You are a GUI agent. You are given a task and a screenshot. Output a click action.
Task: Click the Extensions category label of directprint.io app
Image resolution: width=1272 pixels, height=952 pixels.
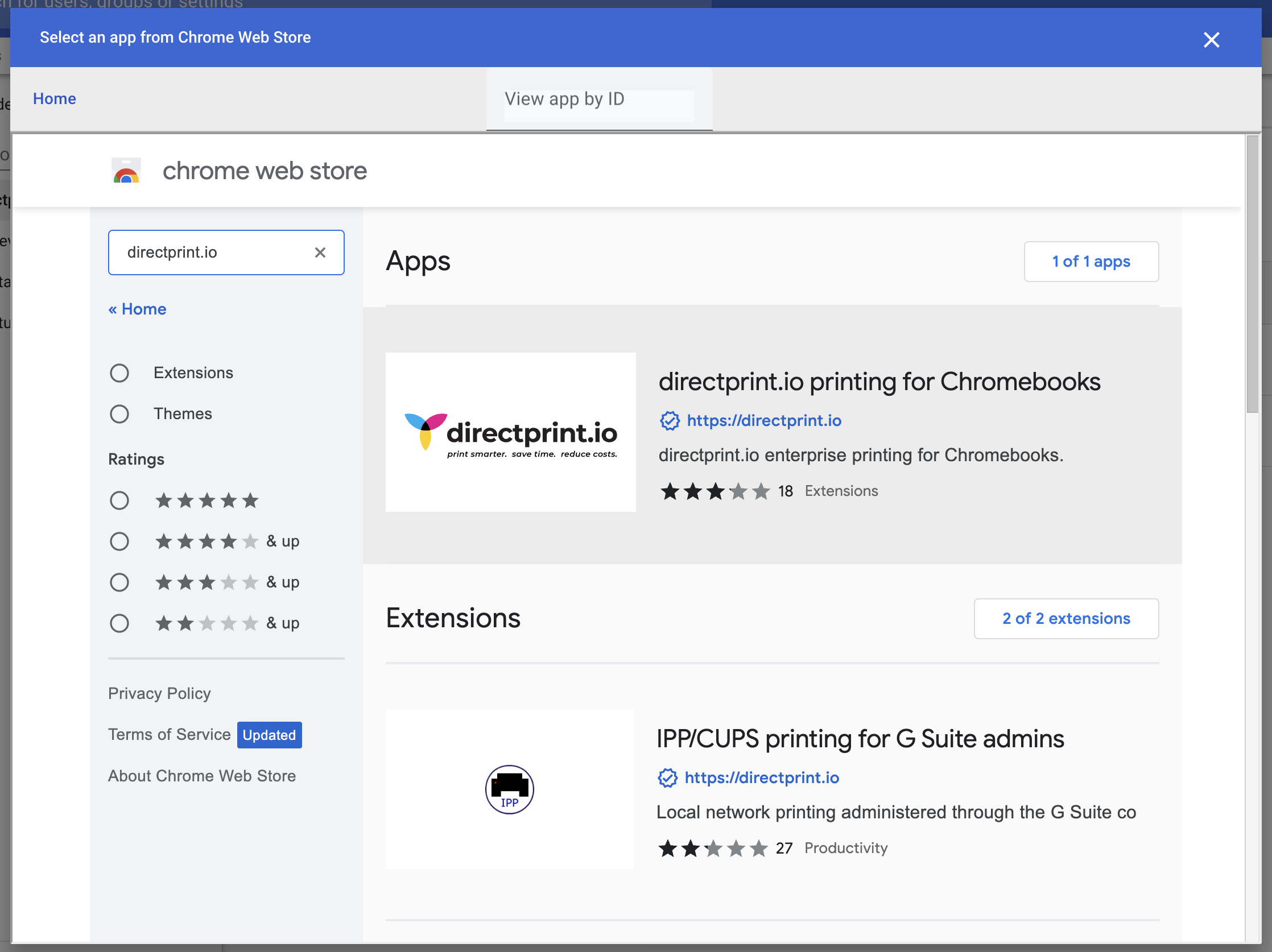(841, 491)
